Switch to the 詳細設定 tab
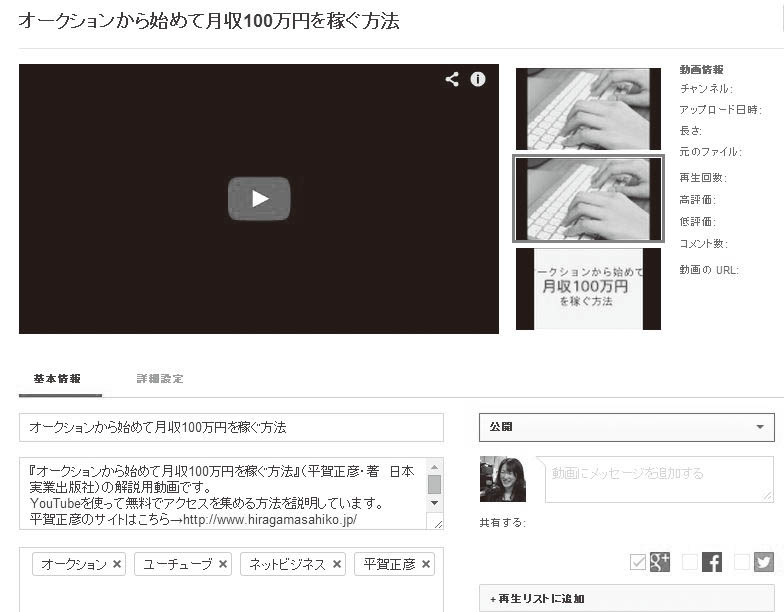 point(160,379)
